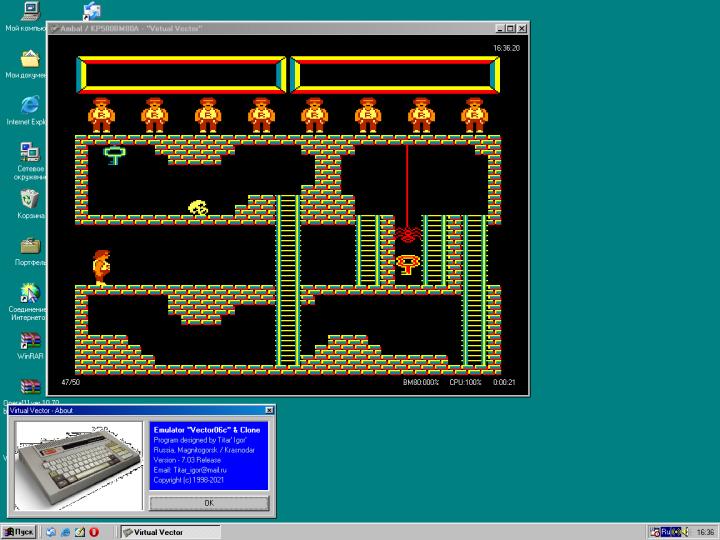Maximize the Virtual Vector emulator window
The width and height of the screenshot is (720, 540).
[510, 28]
